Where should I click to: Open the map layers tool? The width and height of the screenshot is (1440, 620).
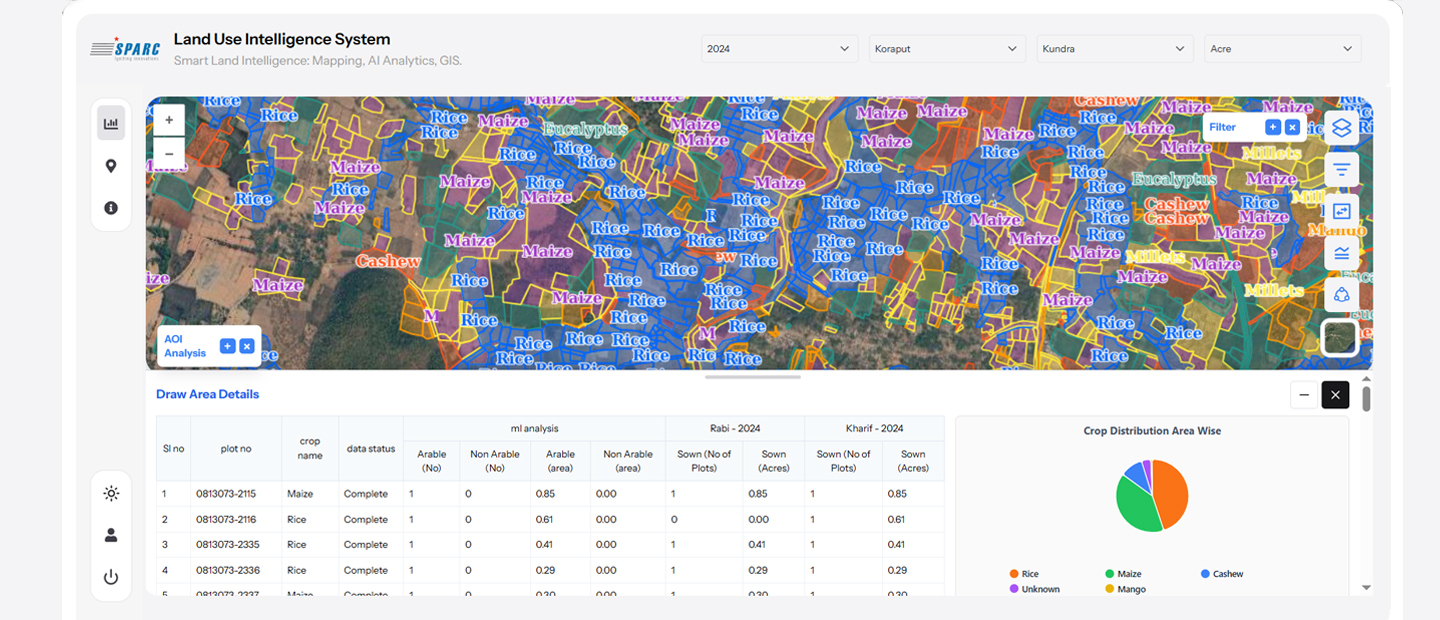[1341, 128]
